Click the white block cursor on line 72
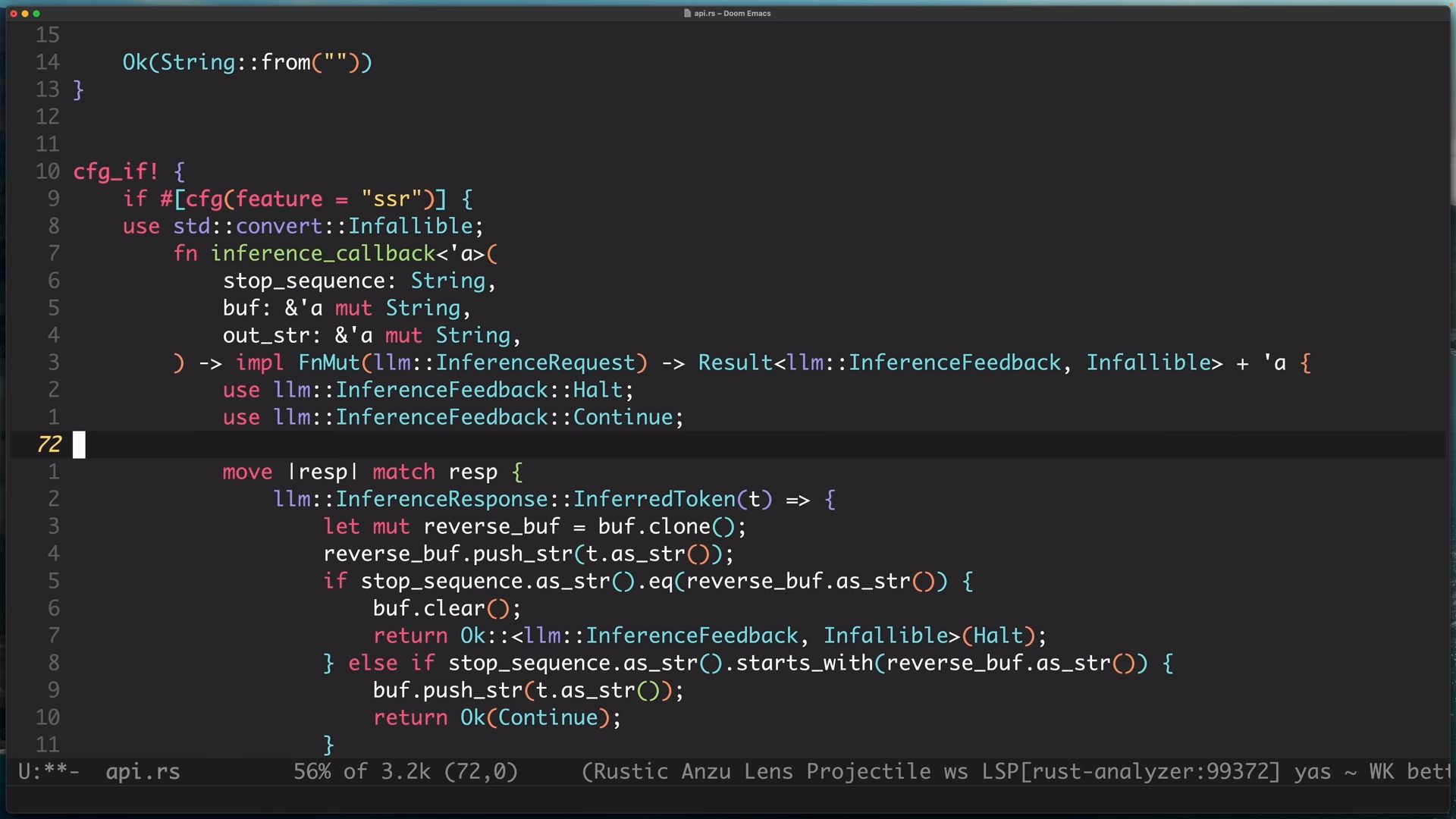This screenshot has height=819, width=1456. [x=79, y=445]
